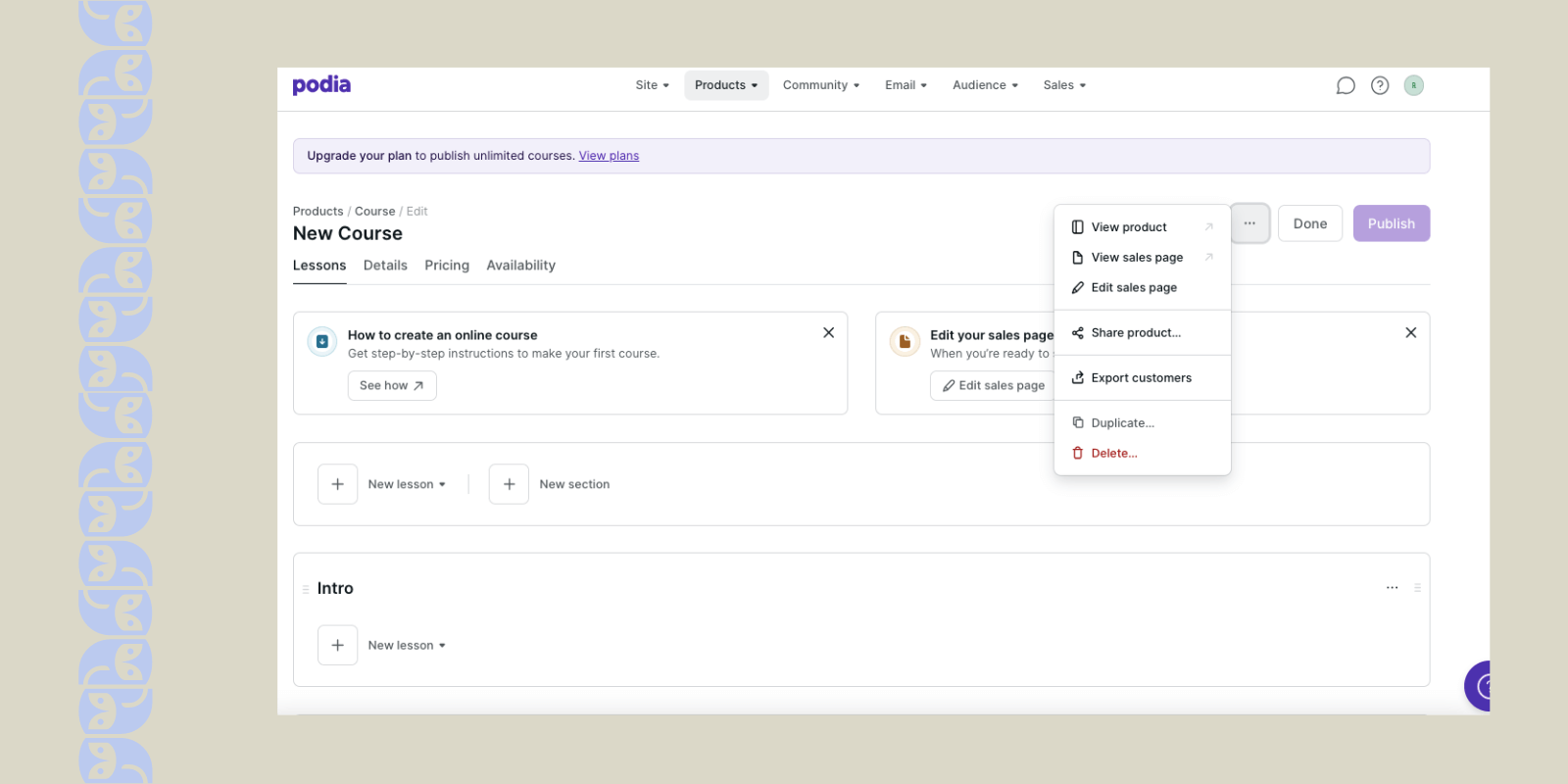This screenshot has width=1568, height=784.
Task: Expand New lesson dropdown in Intro section
Action: point(407,645)
